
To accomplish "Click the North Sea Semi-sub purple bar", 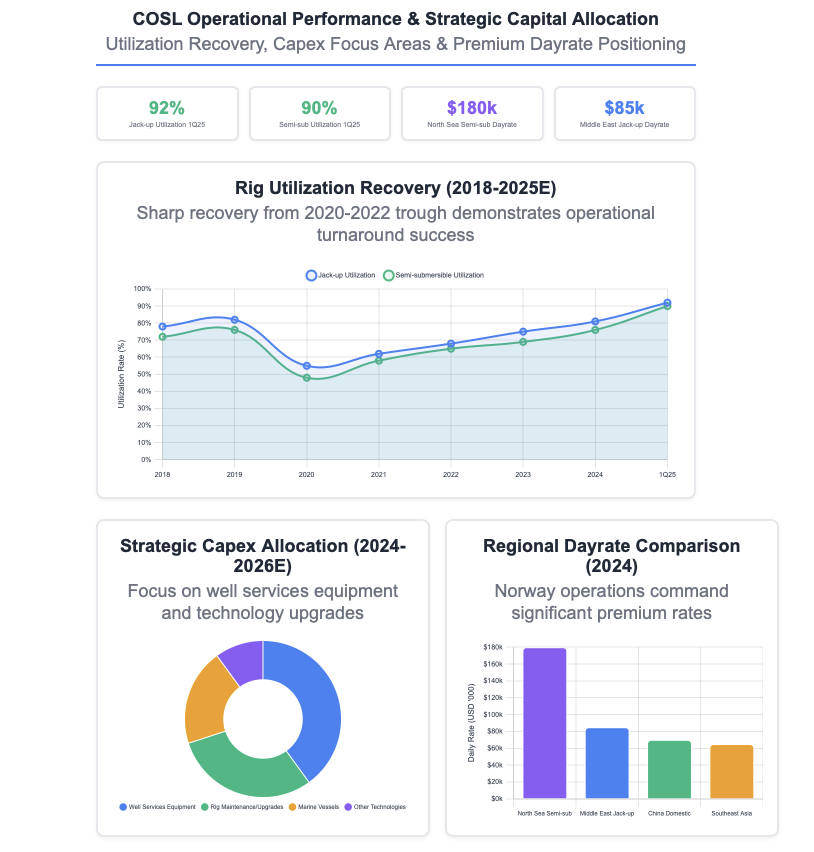I will [545, 720].
